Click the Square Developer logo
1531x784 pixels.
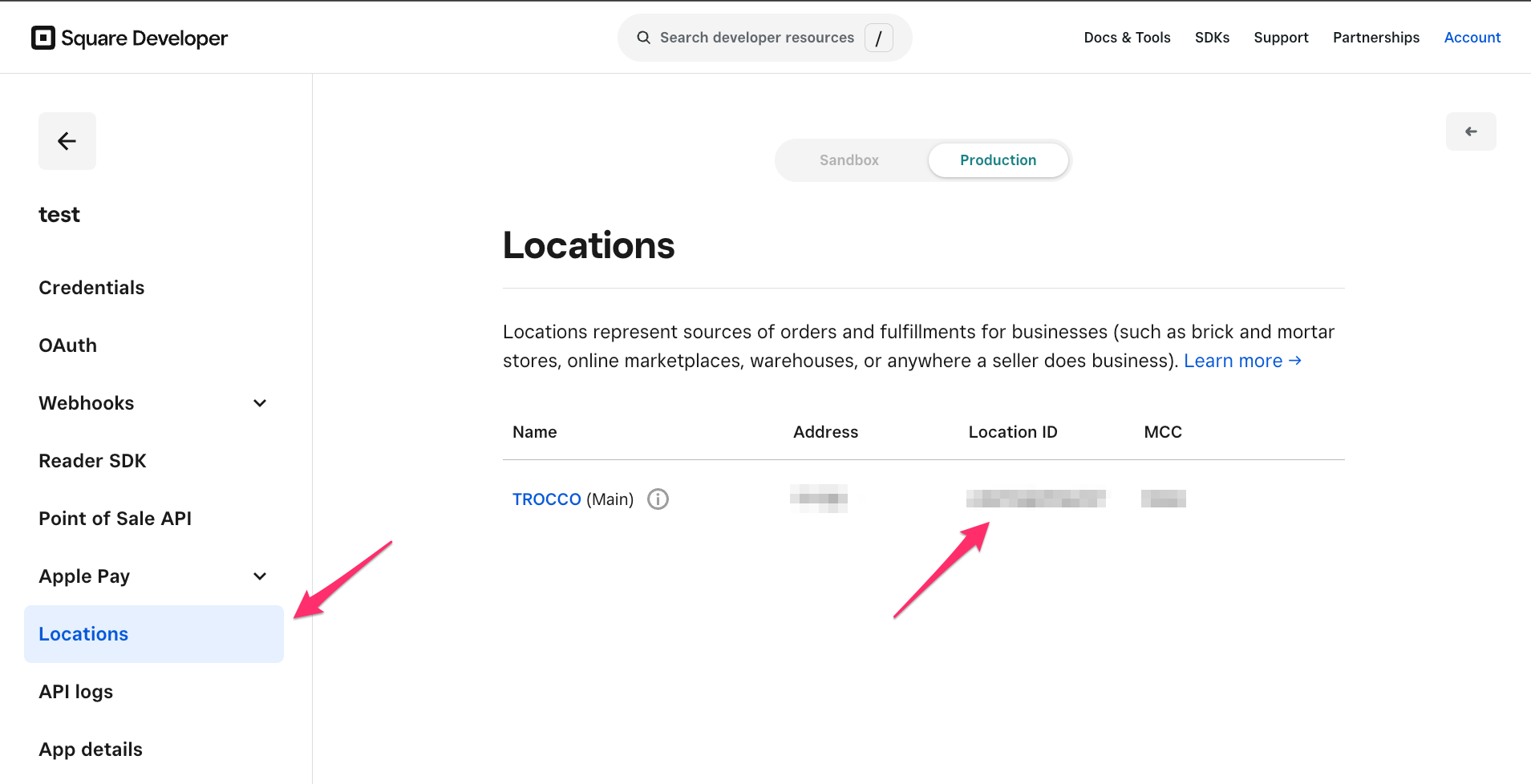pos(129,38)
